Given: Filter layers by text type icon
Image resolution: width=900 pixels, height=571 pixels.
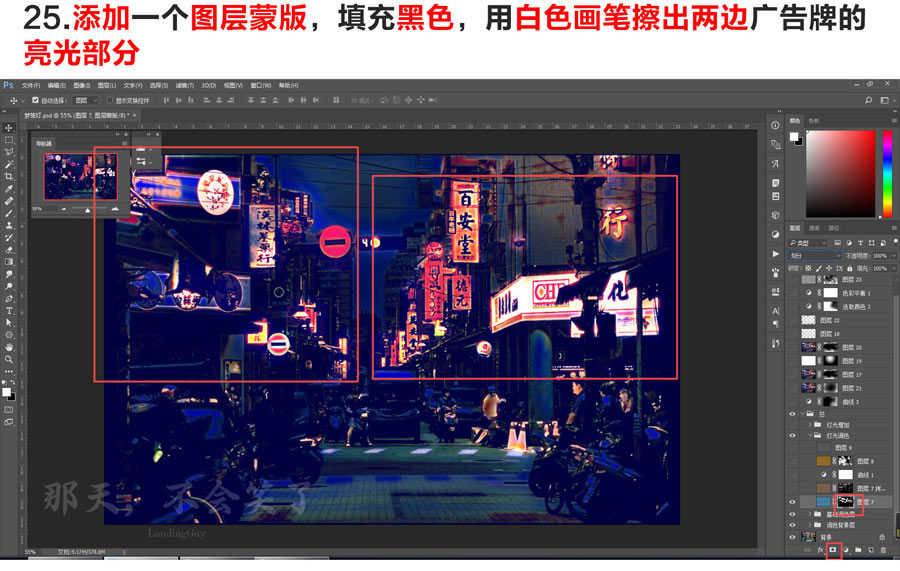Looking at the screenshot, I should click(x=860, y=243).
